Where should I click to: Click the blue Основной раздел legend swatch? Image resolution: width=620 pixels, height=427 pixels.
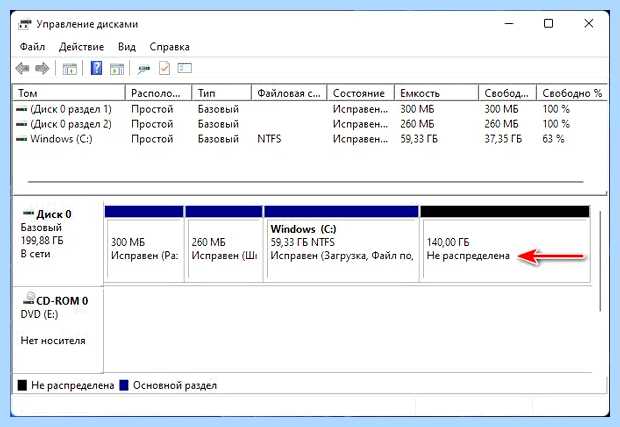[124, 385]
